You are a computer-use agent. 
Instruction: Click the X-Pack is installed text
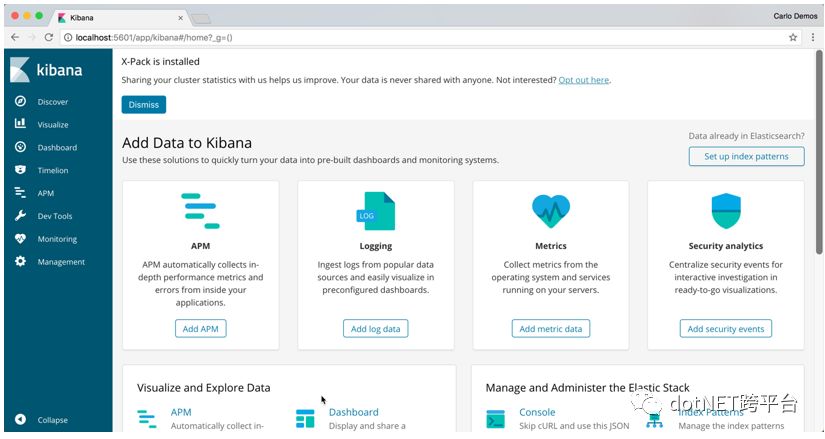160,62
